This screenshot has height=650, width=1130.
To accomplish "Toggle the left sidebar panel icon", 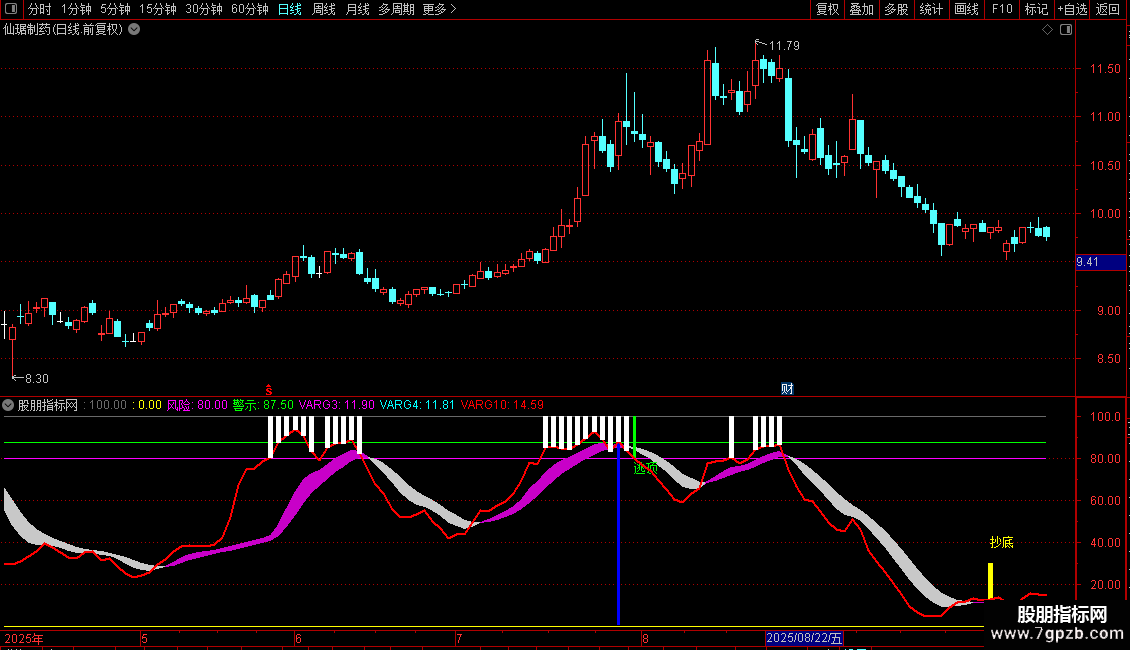I will (10, 10).
